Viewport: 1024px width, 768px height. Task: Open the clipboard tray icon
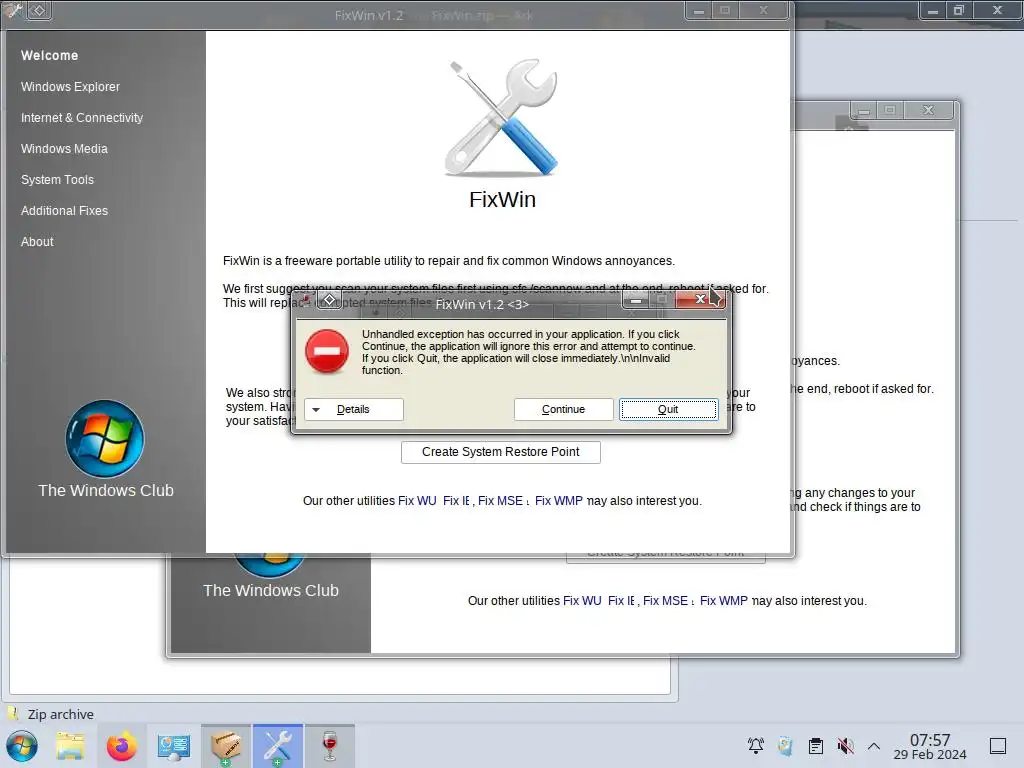coord(816,746)
